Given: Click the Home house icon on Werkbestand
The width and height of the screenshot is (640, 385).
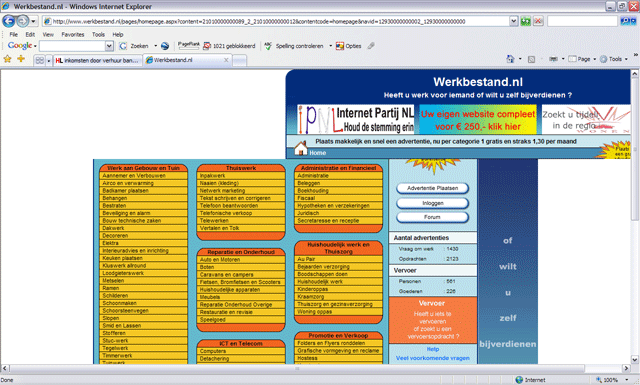Looking at the screenshot, I should point(301,149).
